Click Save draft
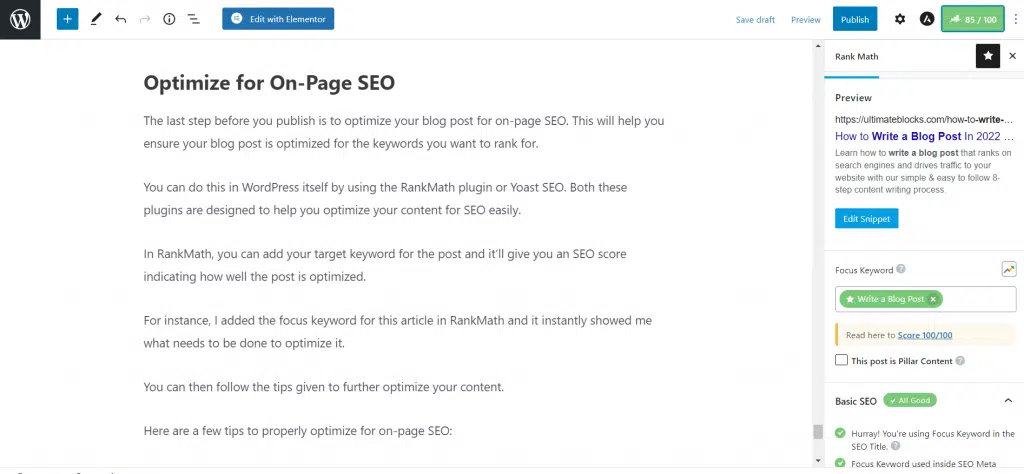Image resolution: width=1024 pixels, height=474 pixels. pos(755,20)
